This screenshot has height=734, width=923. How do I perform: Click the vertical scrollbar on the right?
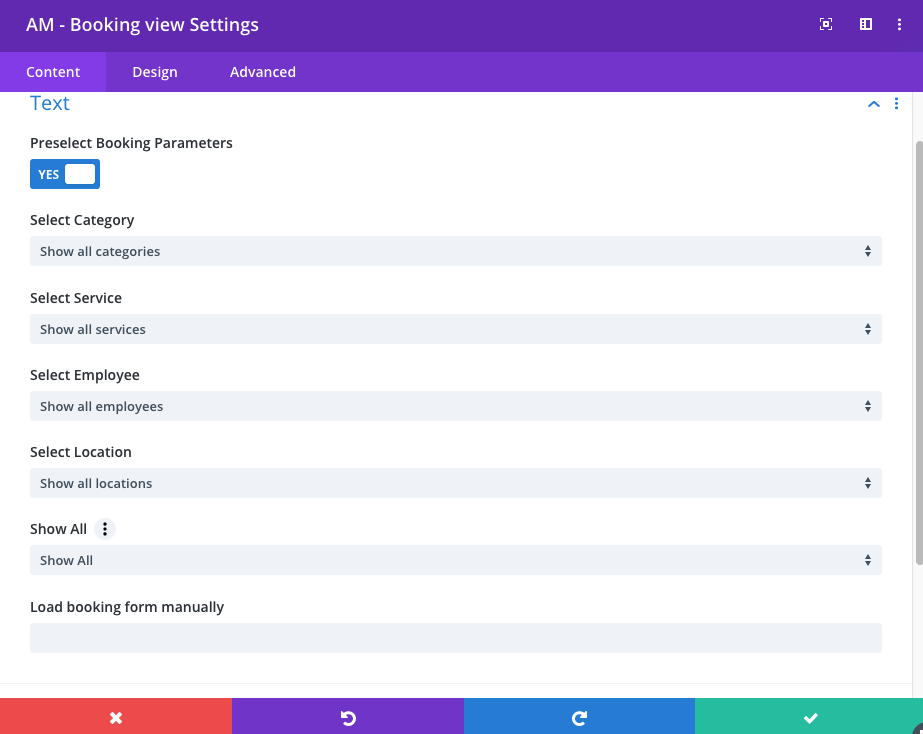click(x=918, y=350)
